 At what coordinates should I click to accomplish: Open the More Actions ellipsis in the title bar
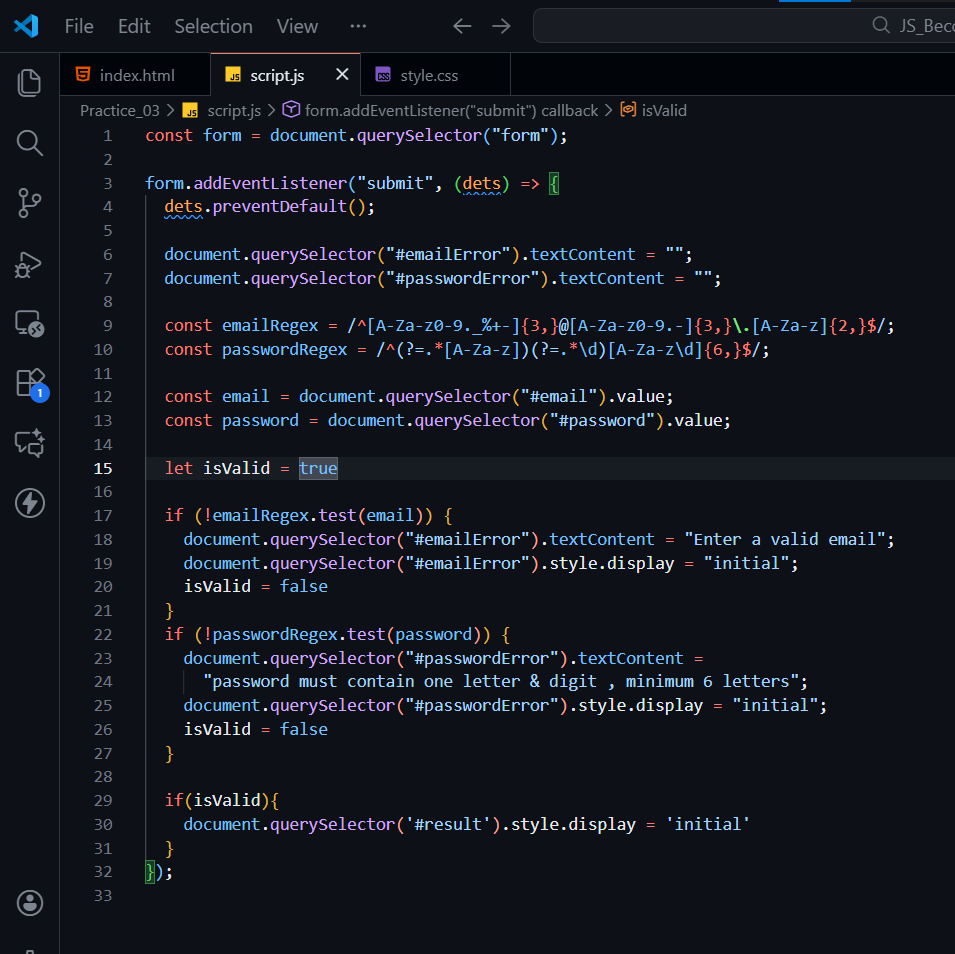coord(358,26)
